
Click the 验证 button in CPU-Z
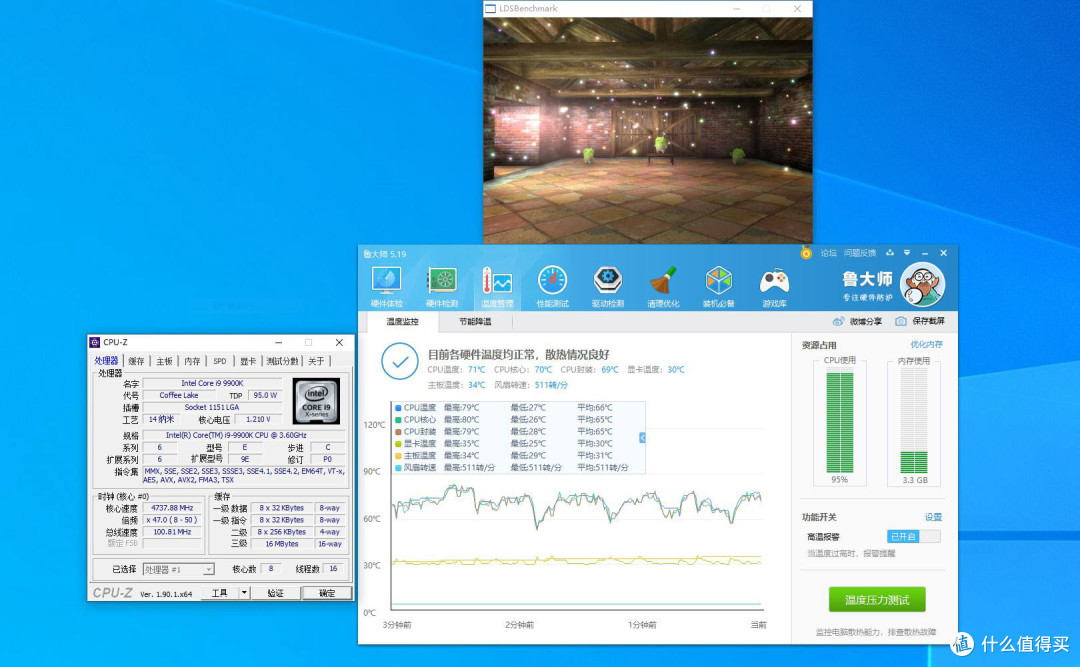click(276, 593)
